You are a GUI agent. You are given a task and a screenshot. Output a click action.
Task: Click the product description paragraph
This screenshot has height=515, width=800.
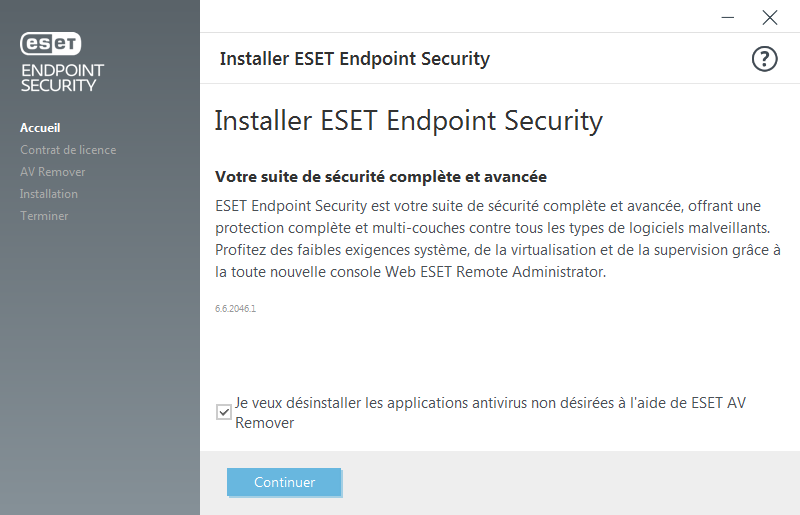tap(497, 238)
